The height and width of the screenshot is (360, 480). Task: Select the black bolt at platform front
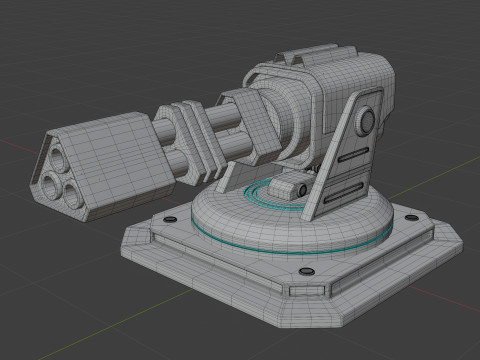[307, 271]
